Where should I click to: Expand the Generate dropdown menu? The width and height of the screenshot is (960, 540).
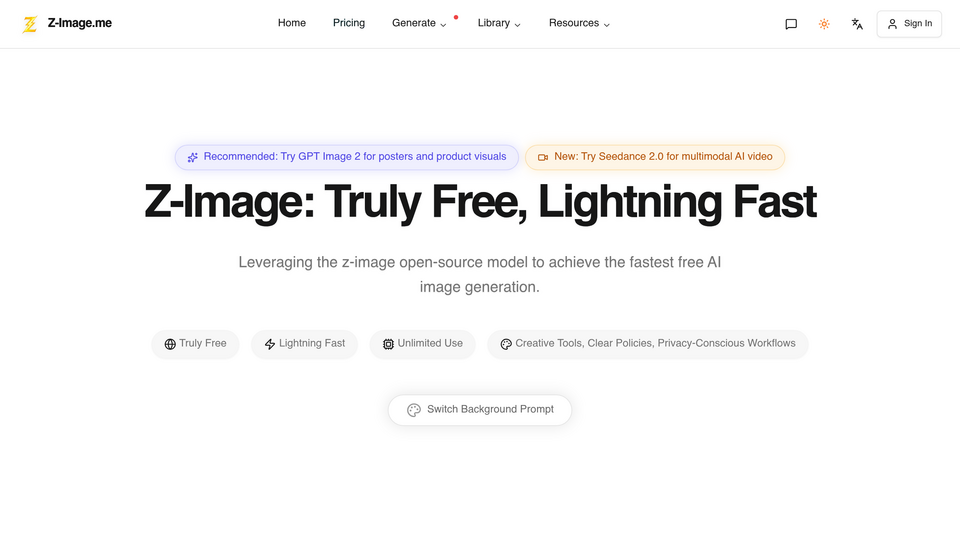click(x=419, y=23)
